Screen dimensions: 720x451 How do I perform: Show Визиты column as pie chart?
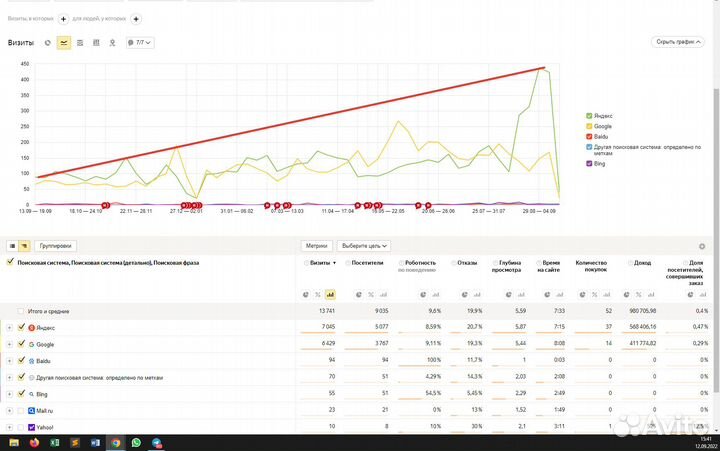(306, 294)
